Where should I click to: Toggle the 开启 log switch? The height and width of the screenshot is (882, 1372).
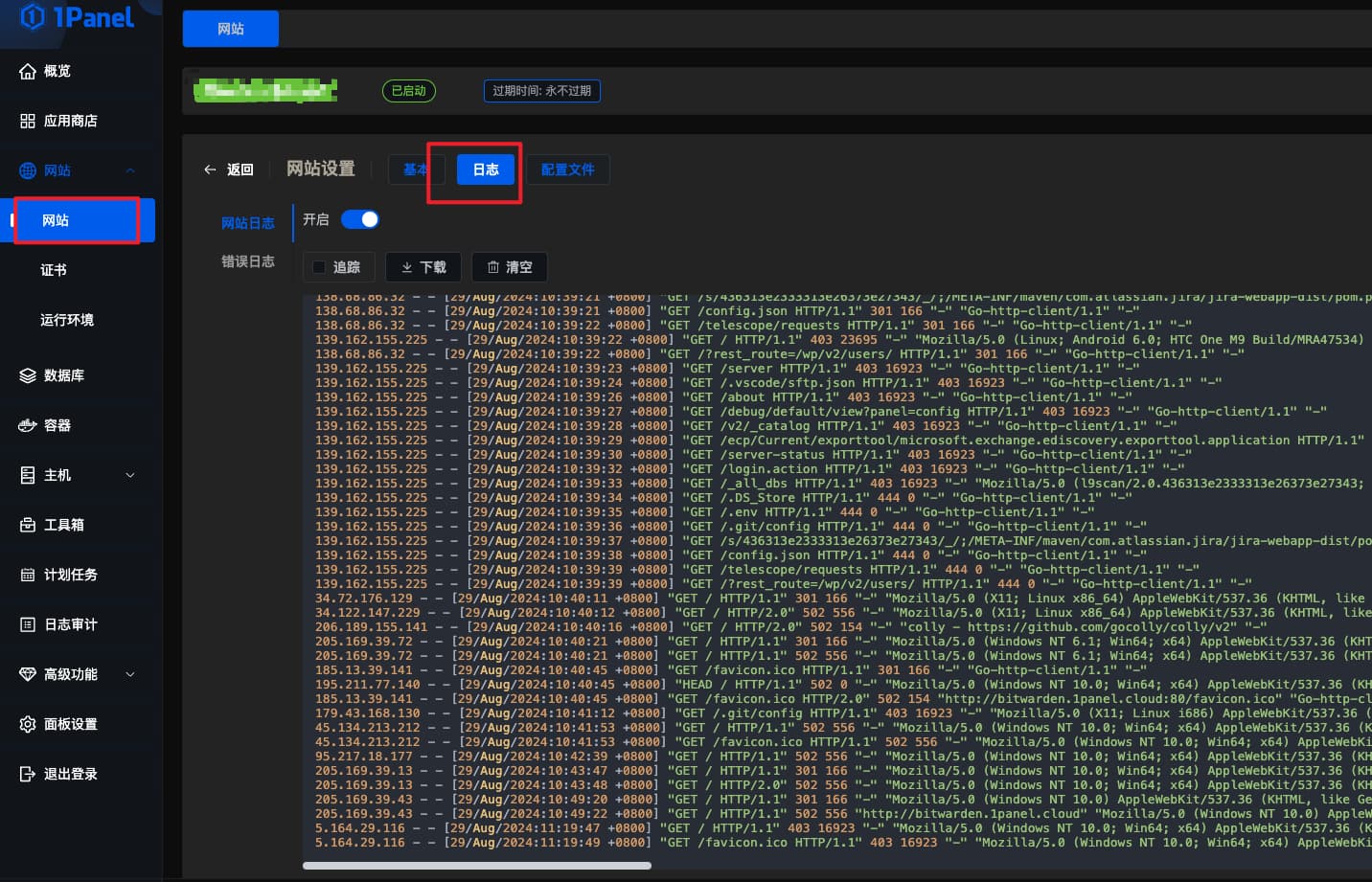pyautogui.click(x=360, y=219)
